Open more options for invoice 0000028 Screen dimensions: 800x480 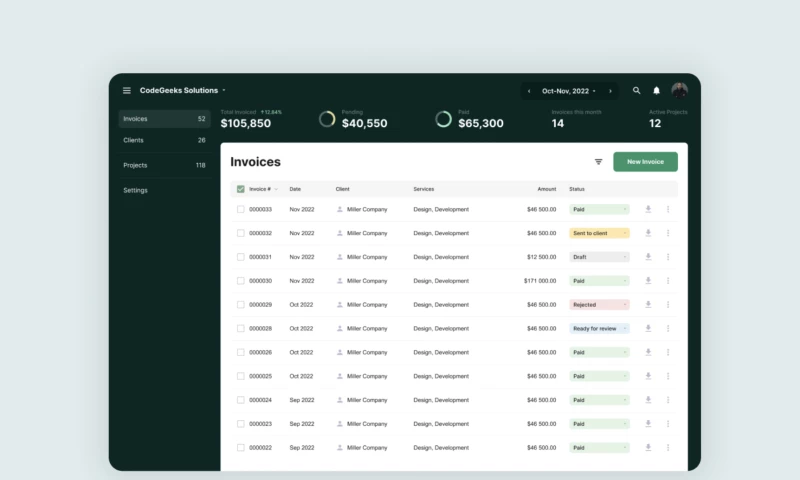(x=668, y=329)
